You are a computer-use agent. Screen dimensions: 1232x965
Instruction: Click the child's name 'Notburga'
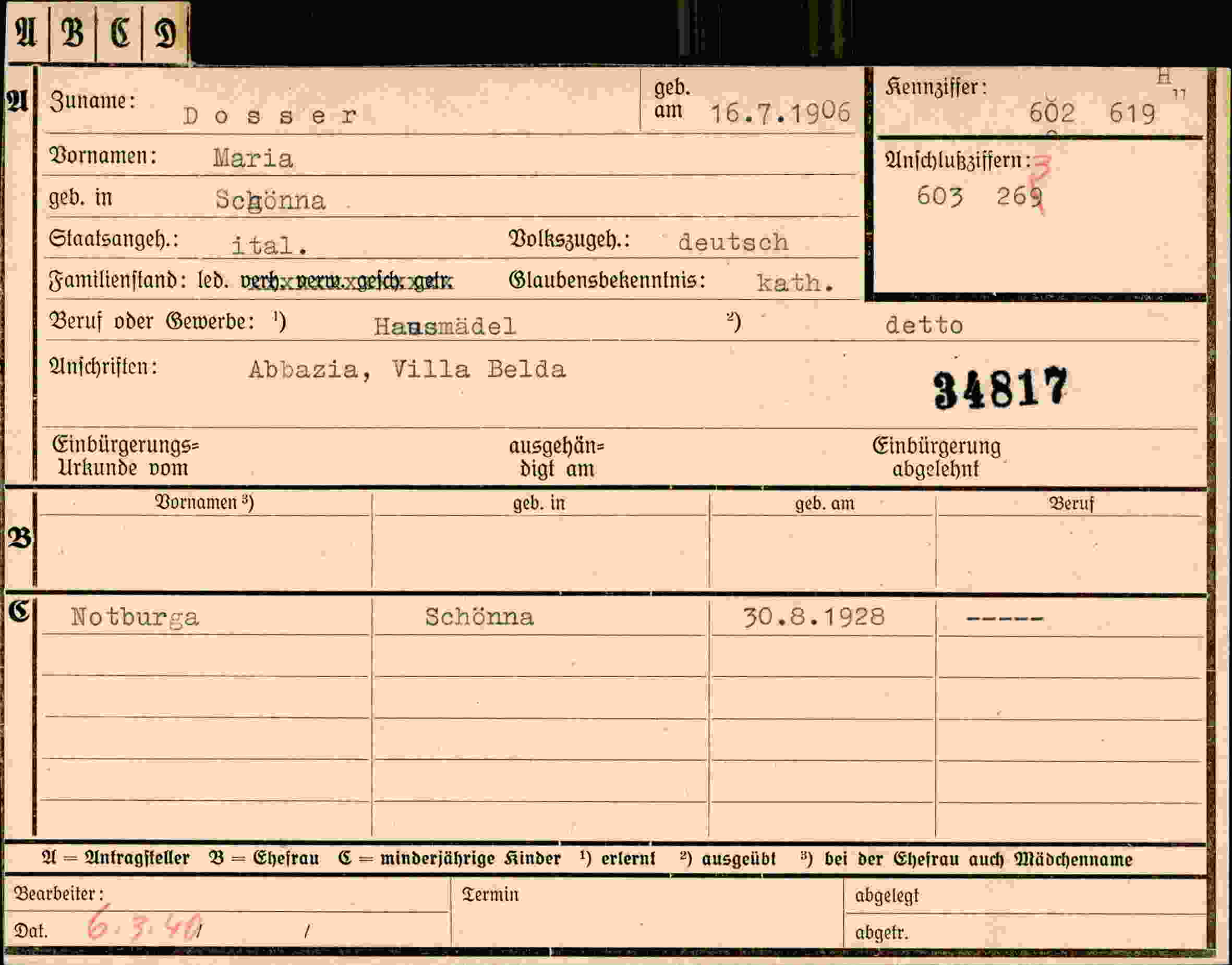pyautogui.click(x=135, y=617)
